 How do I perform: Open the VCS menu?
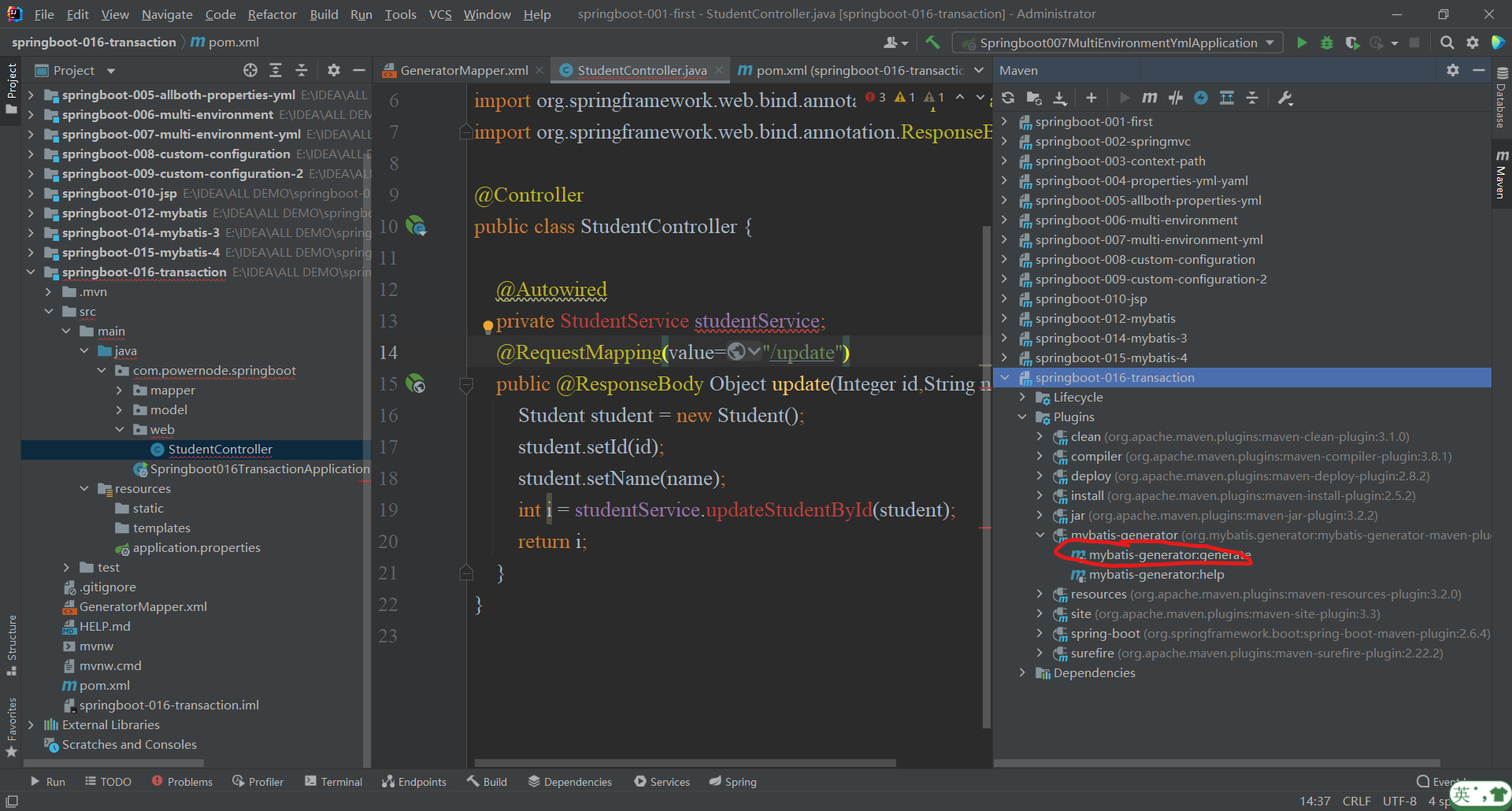(440, 14)
